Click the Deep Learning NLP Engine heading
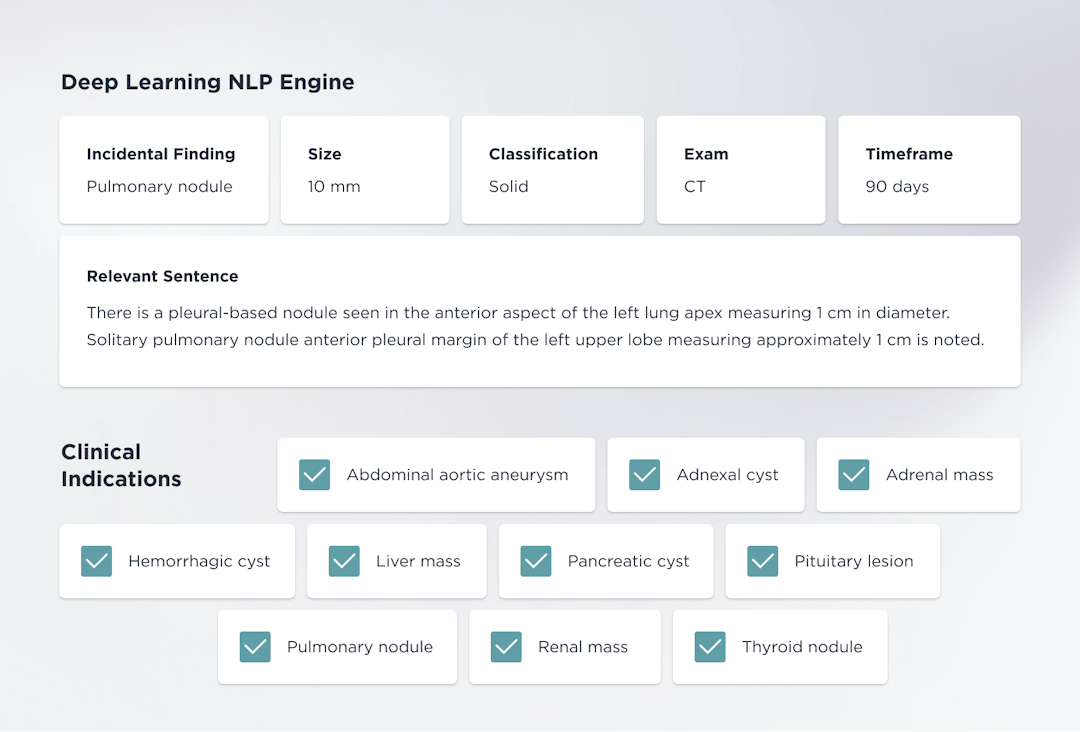 (x=208, y=82)
